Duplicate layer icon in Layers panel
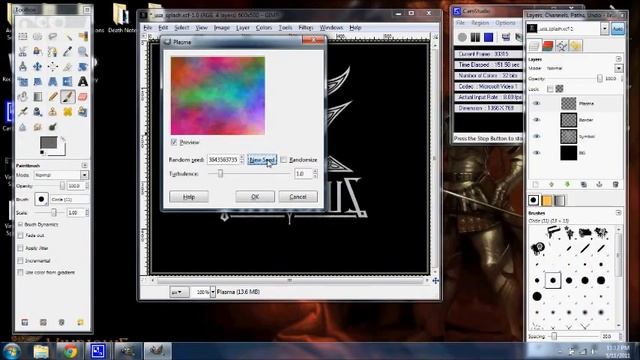 584,184
